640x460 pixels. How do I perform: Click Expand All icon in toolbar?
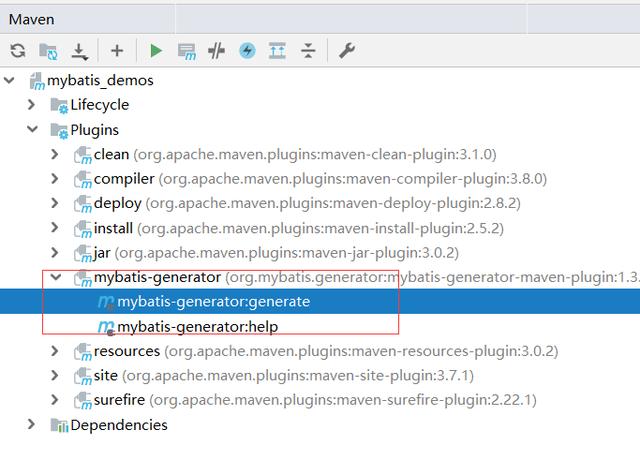point(278,51)
